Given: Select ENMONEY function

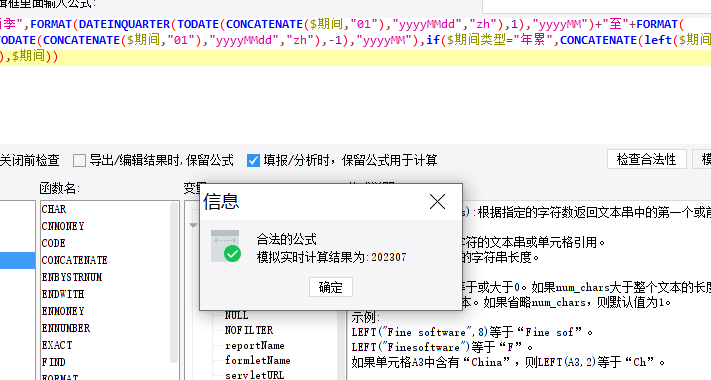Looking at the screenshot, I should coord(63,311).
